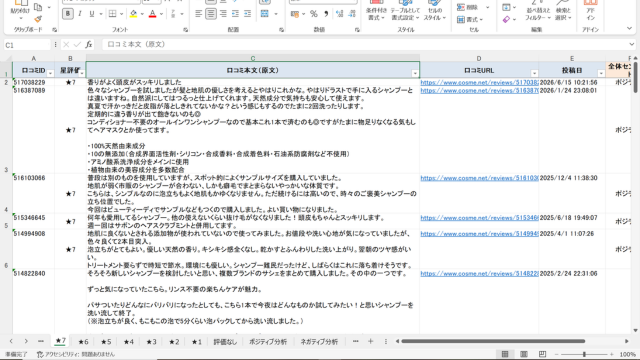640x360 pixels.
Task: Open the Paste options dropdown arrow
Action: (20, 18)
